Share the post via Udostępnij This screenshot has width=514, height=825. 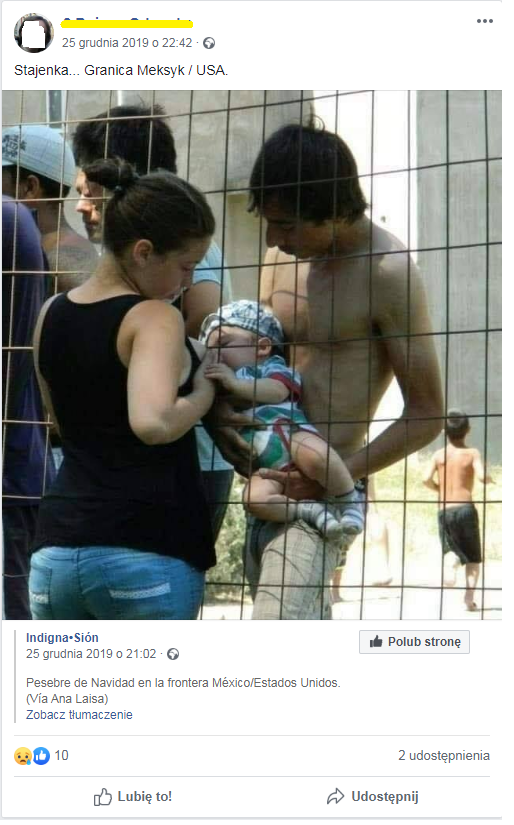(x=372, y=797)
